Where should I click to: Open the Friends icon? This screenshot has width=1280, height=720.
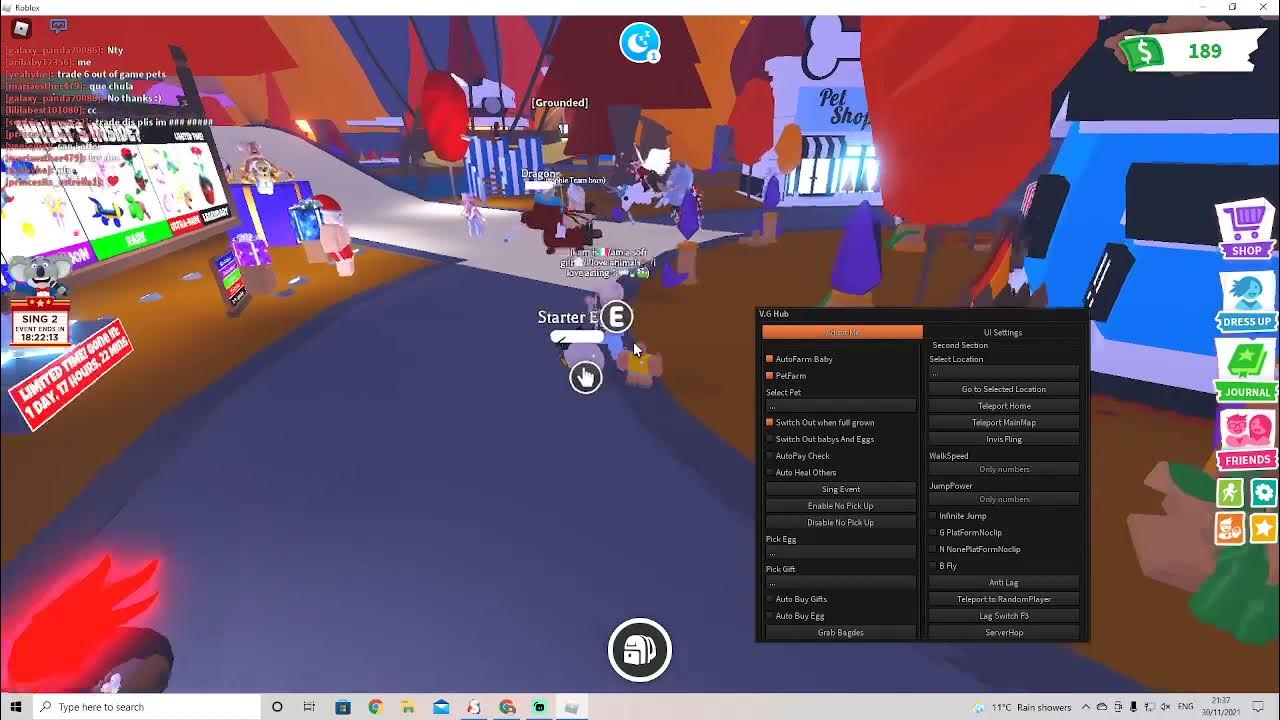pyautogui.click(x=1246, y=440)
